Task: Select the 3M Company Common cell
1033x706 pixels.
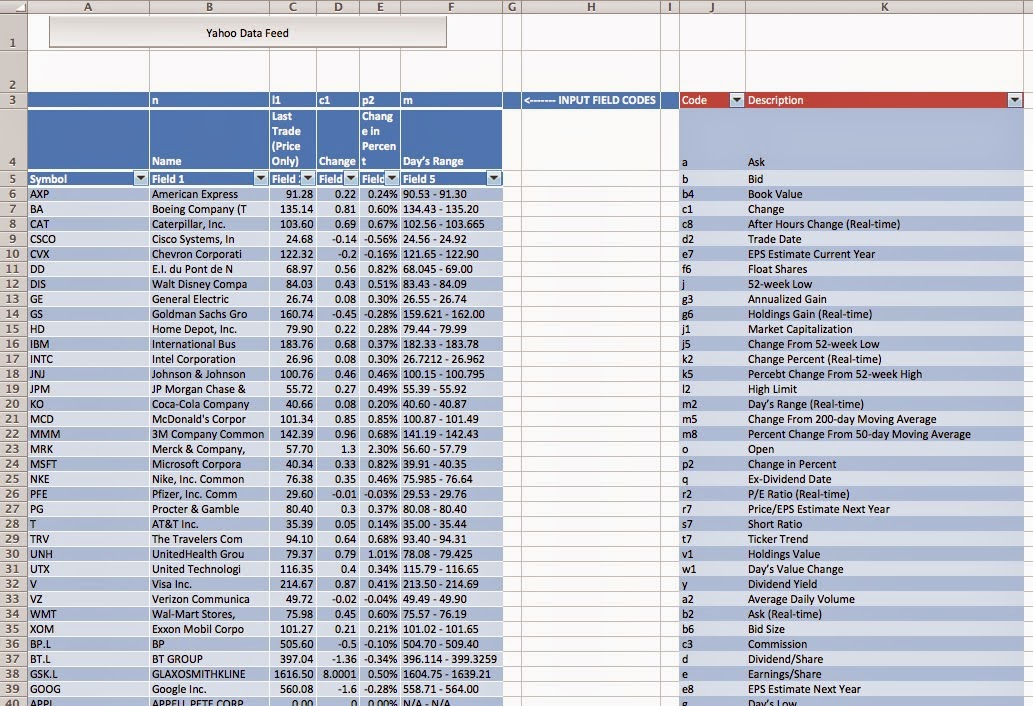Action: [209, 434]
